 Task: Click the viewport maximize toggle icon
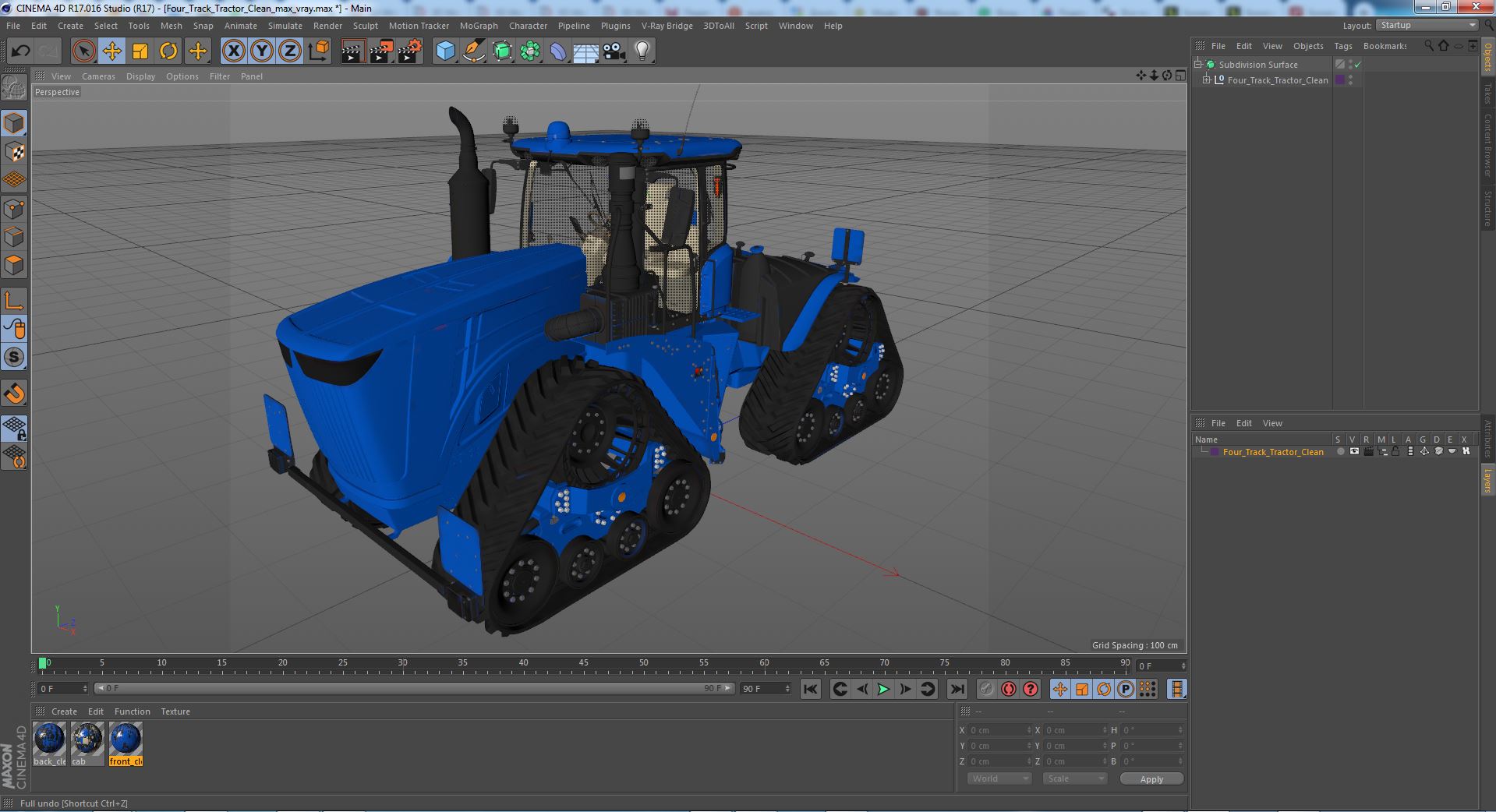1180,76
